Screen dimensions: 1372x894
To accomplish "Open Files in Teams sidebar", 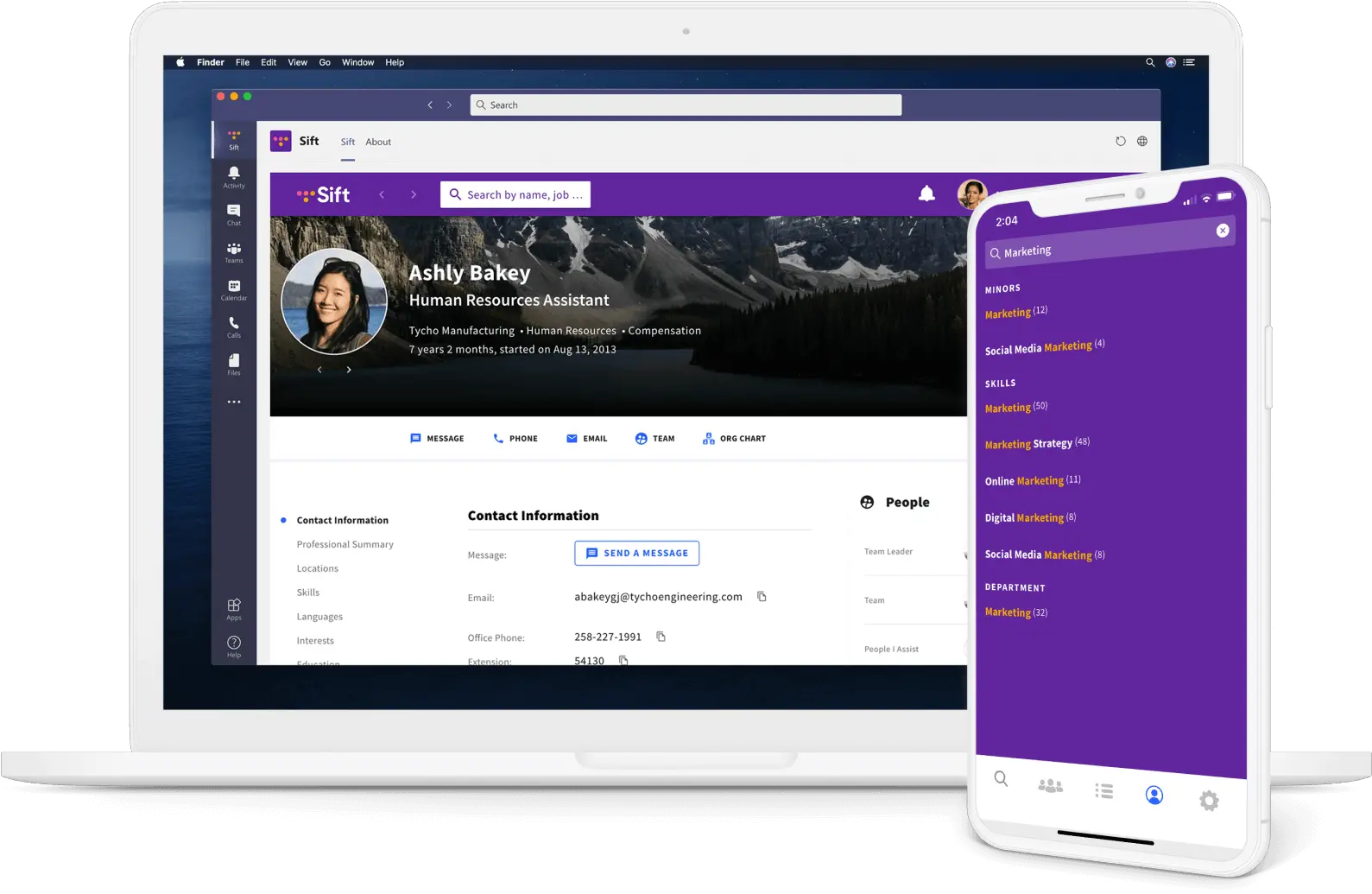I will [234, 364].
